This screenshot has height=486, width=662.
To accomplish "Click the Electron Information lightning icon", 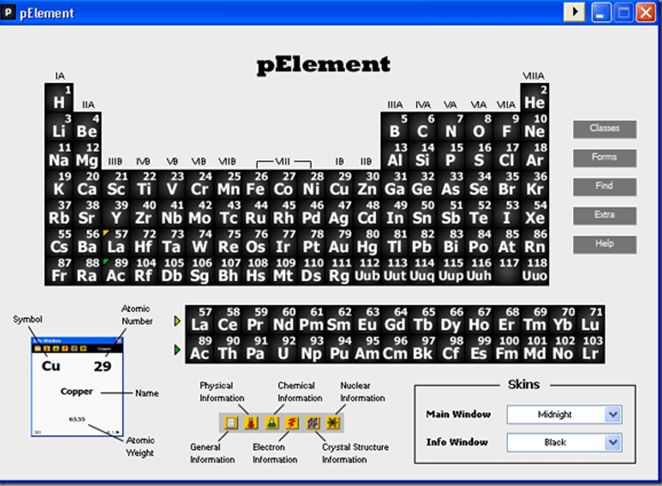I will [x=291, y=423].
